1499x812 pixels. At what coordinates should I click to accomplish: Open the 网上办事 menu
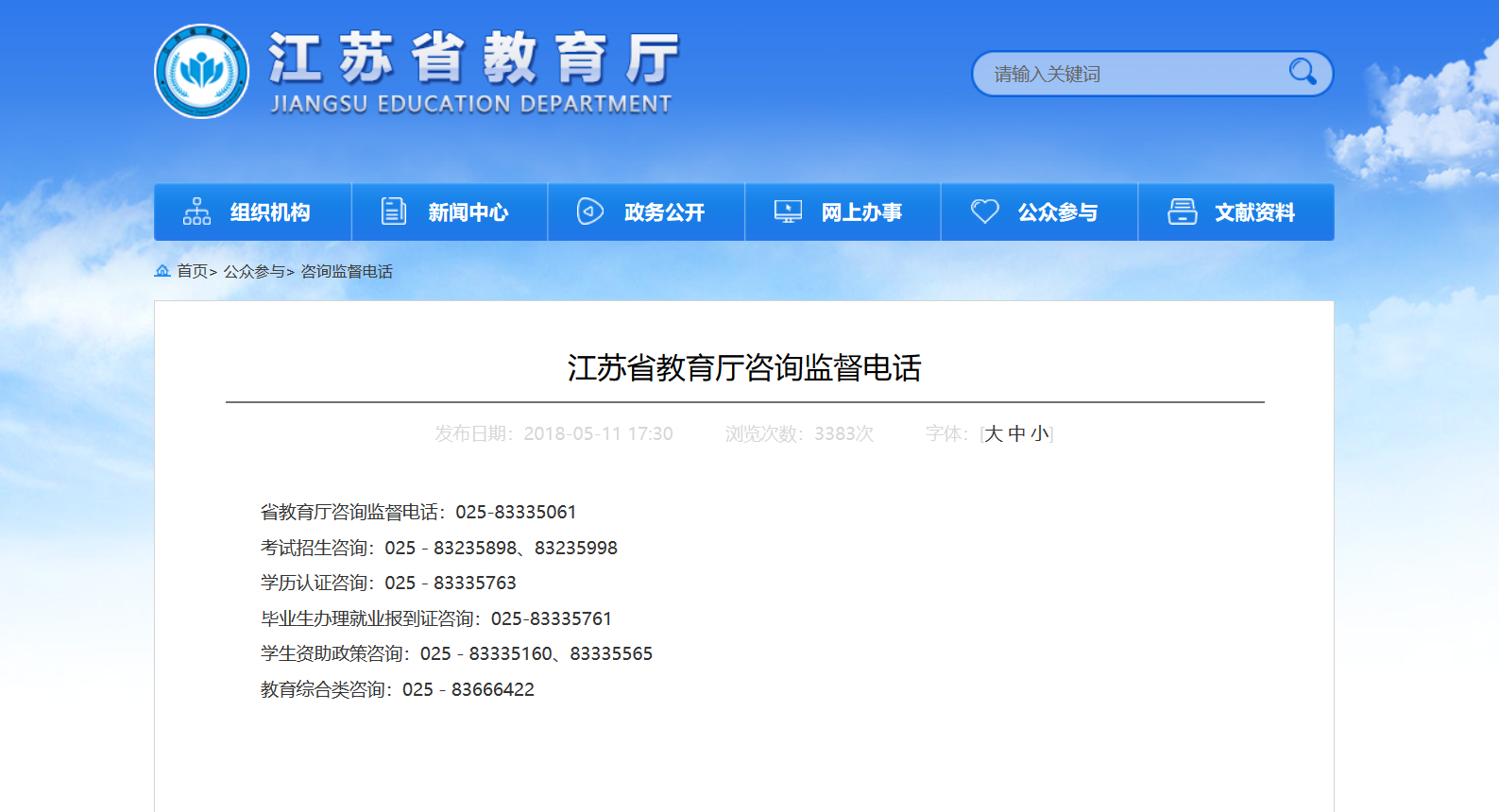point(843,212)
